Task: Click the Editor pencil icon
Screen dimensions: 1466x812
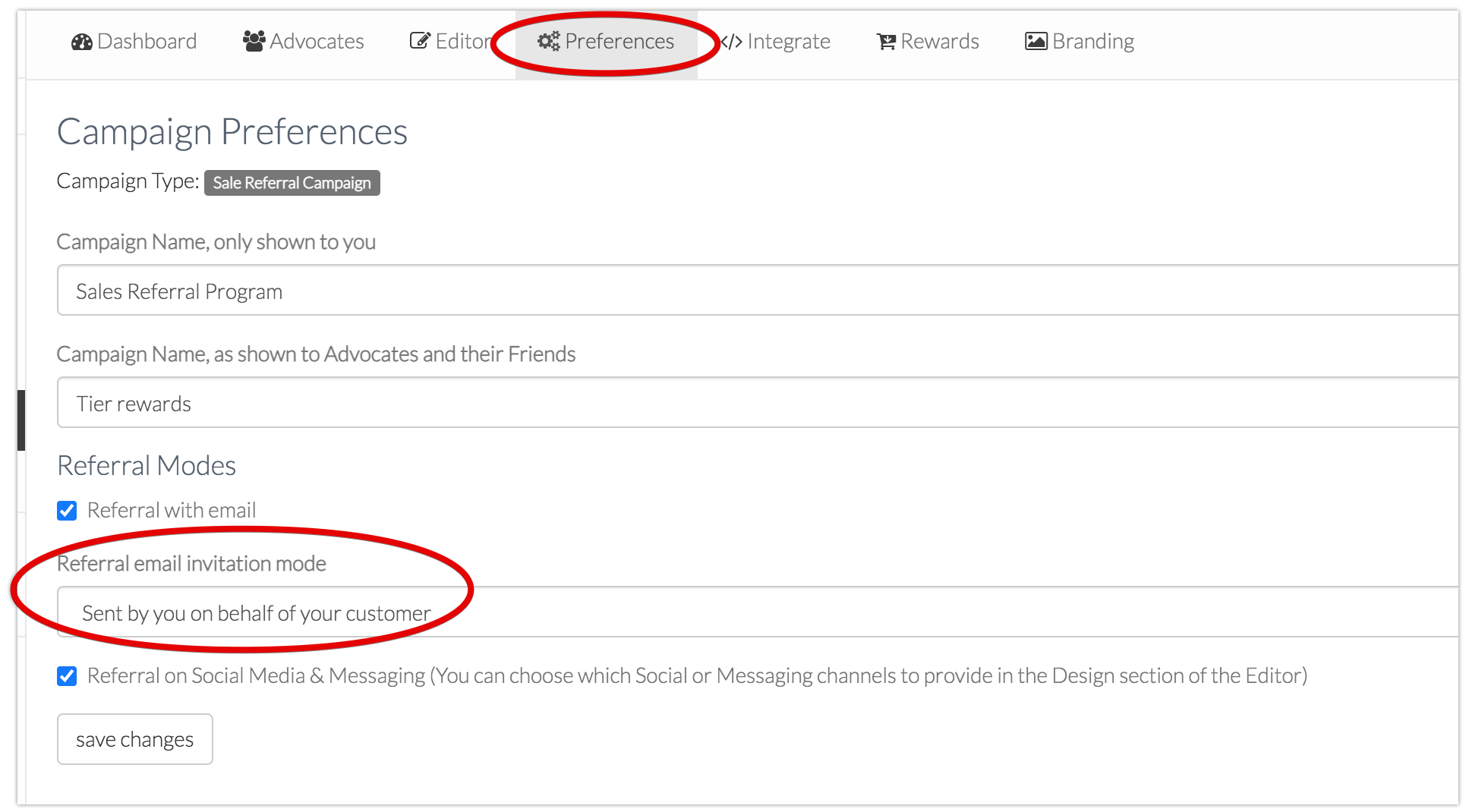Action: [420, 41]
